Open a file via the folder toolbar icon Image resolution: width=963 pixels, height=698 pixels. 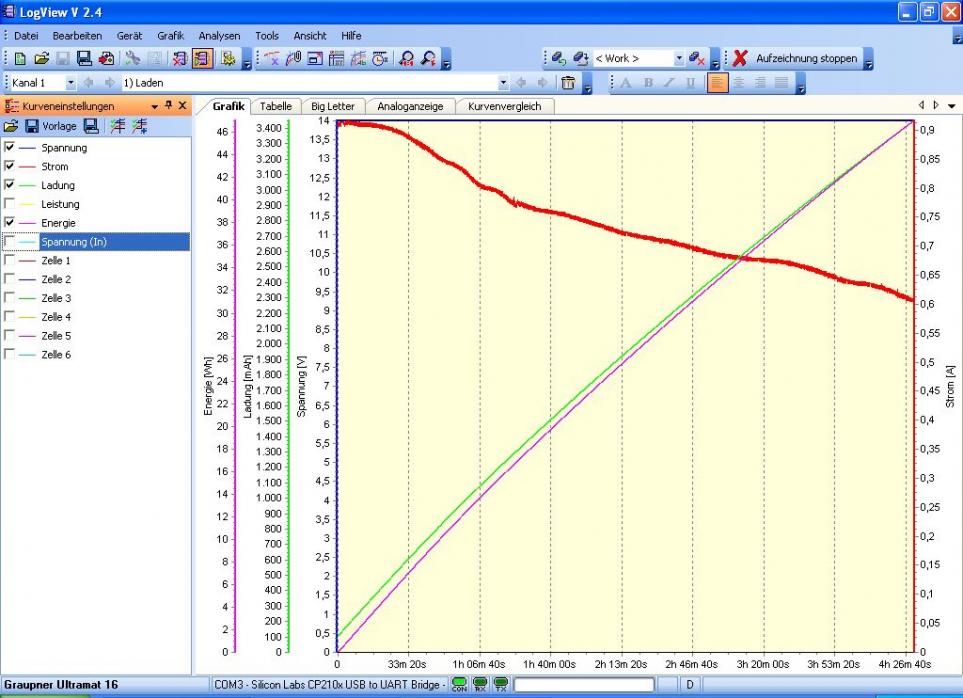[x=41, y=59]
